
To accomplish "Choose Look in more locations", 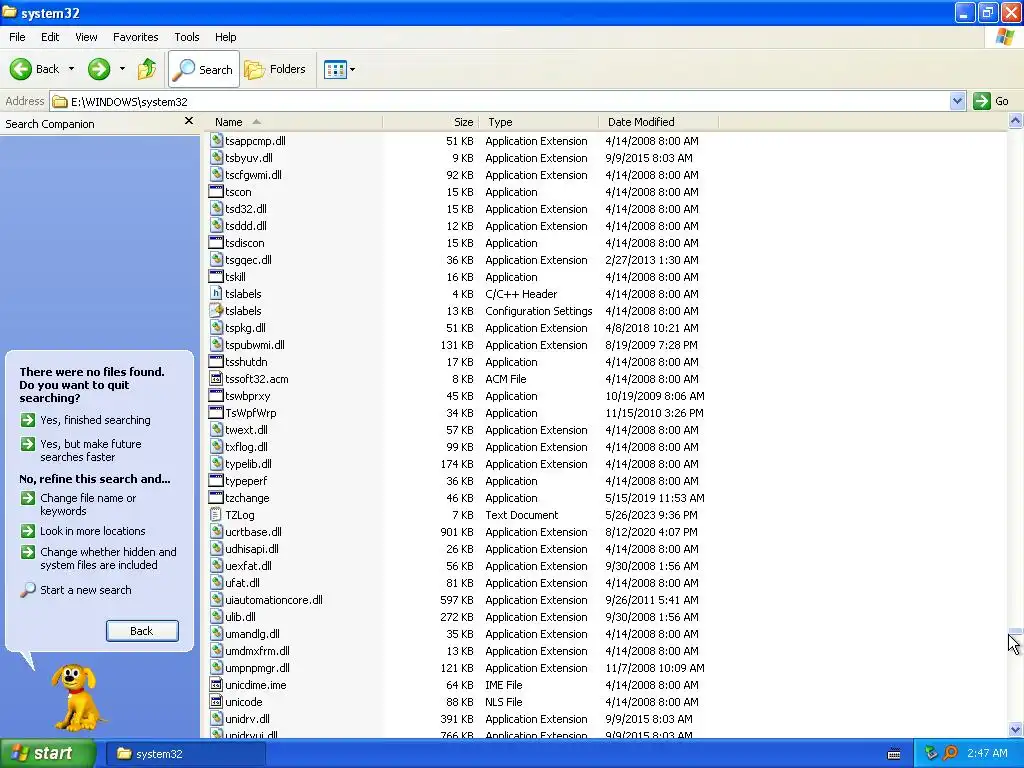I will click(93, 531).
